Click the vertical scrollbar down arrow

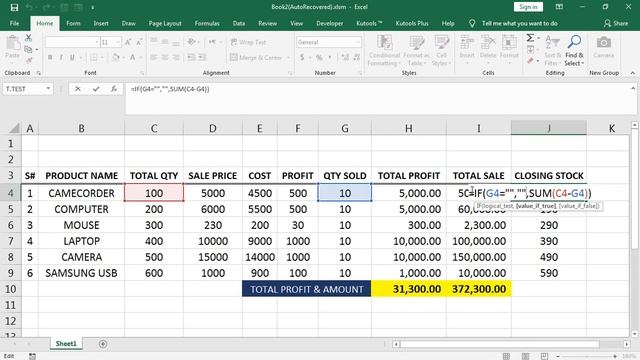click(x=634, y=334)
